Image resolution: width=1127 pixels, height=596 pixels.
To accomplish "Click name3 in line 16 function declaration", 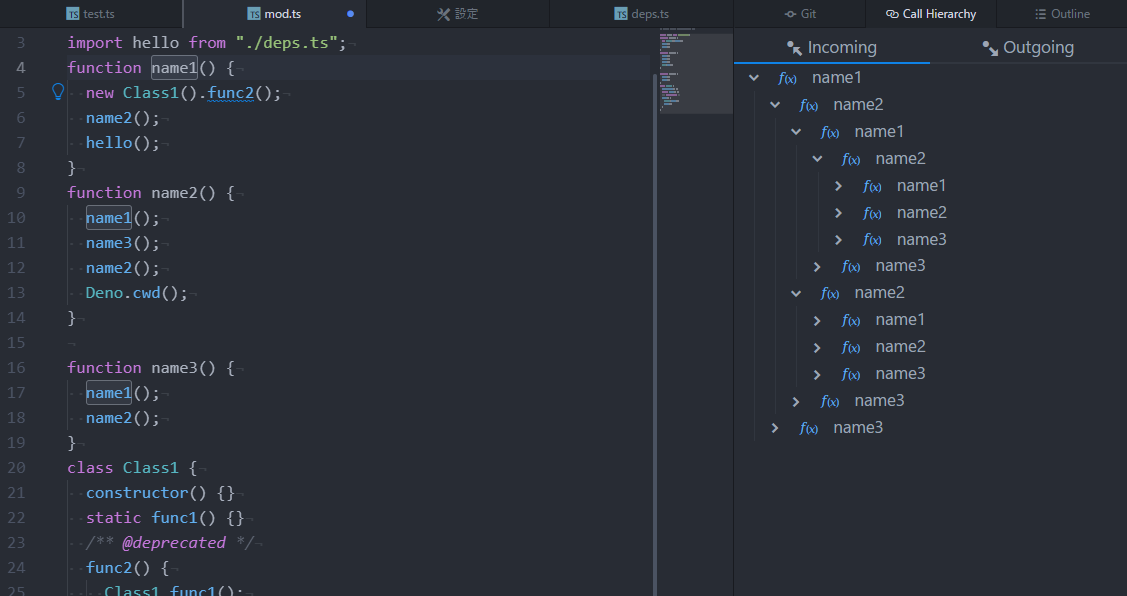I will tap(174, 367).
